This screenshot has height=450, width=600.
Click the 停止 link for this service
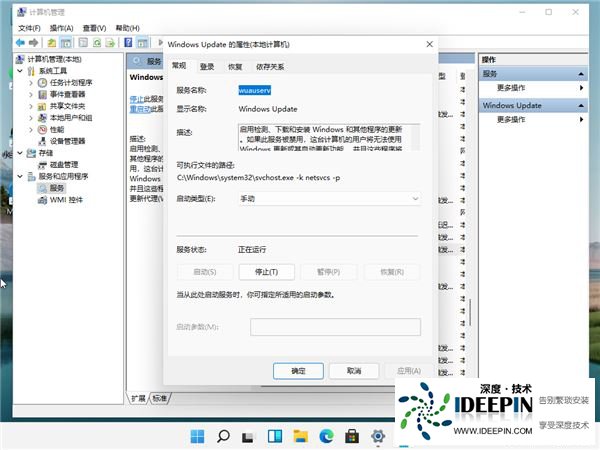(137, 99)
